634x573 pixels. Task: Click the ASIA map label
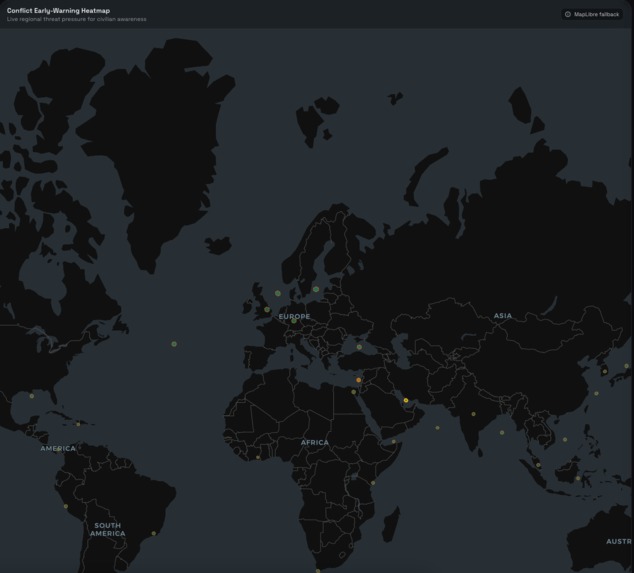[x=503, y=315]
